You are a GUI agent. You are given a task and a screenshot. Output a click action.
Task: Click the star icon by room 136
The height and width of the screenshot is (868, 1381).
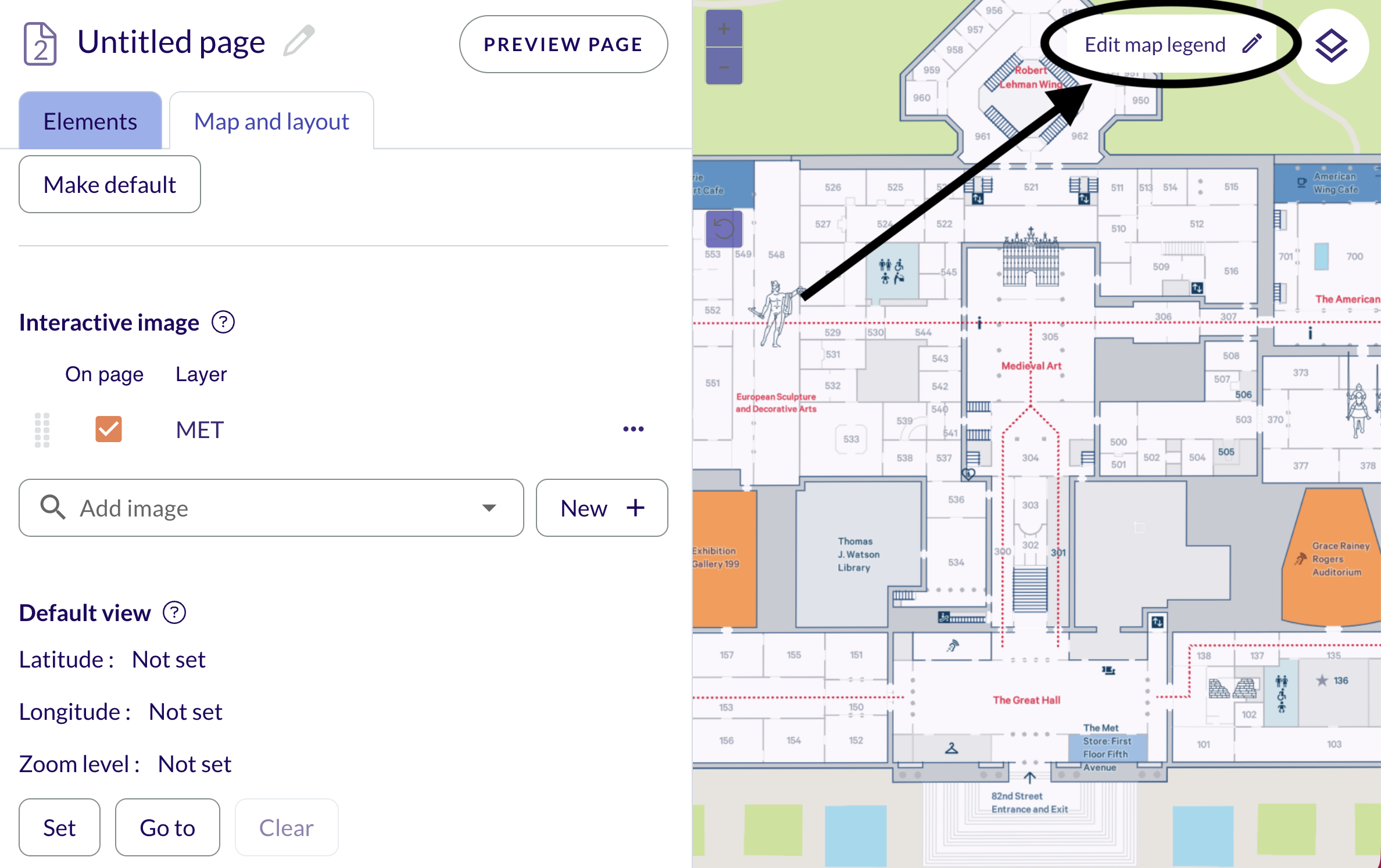(x=1322, y=680)
